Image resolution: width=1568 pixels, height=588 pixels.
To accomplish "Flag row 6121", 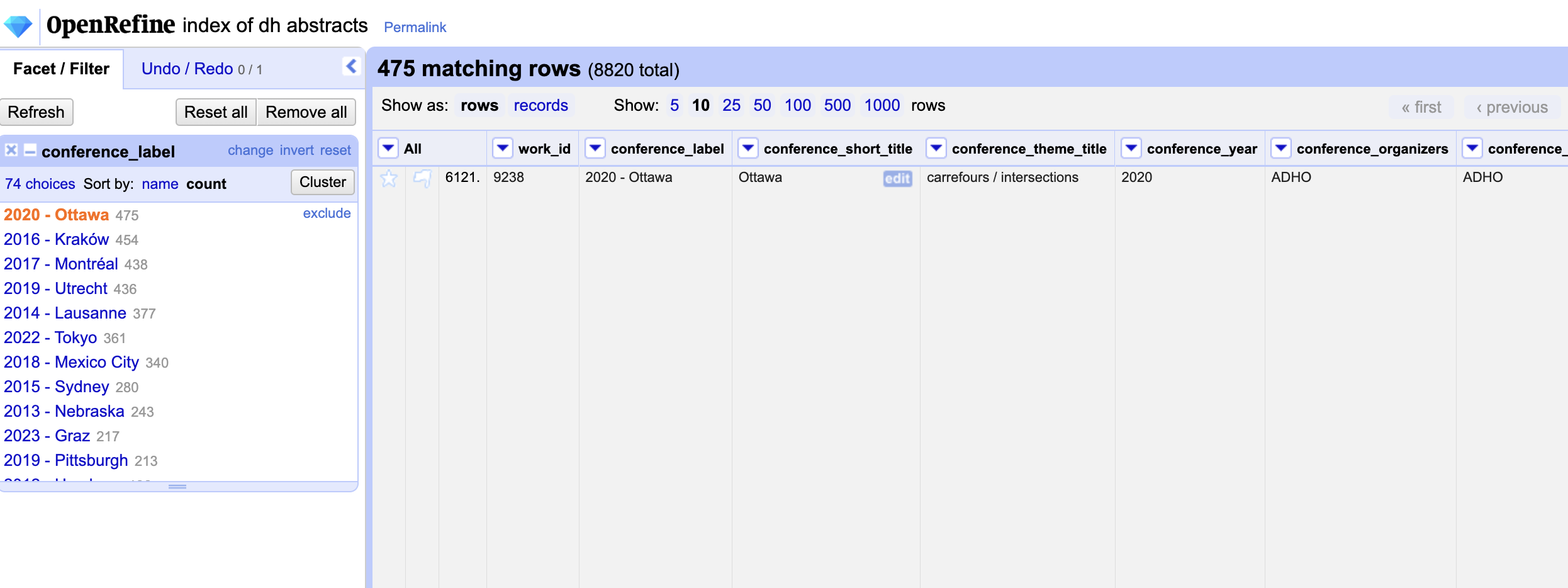I will click(422, 179).
